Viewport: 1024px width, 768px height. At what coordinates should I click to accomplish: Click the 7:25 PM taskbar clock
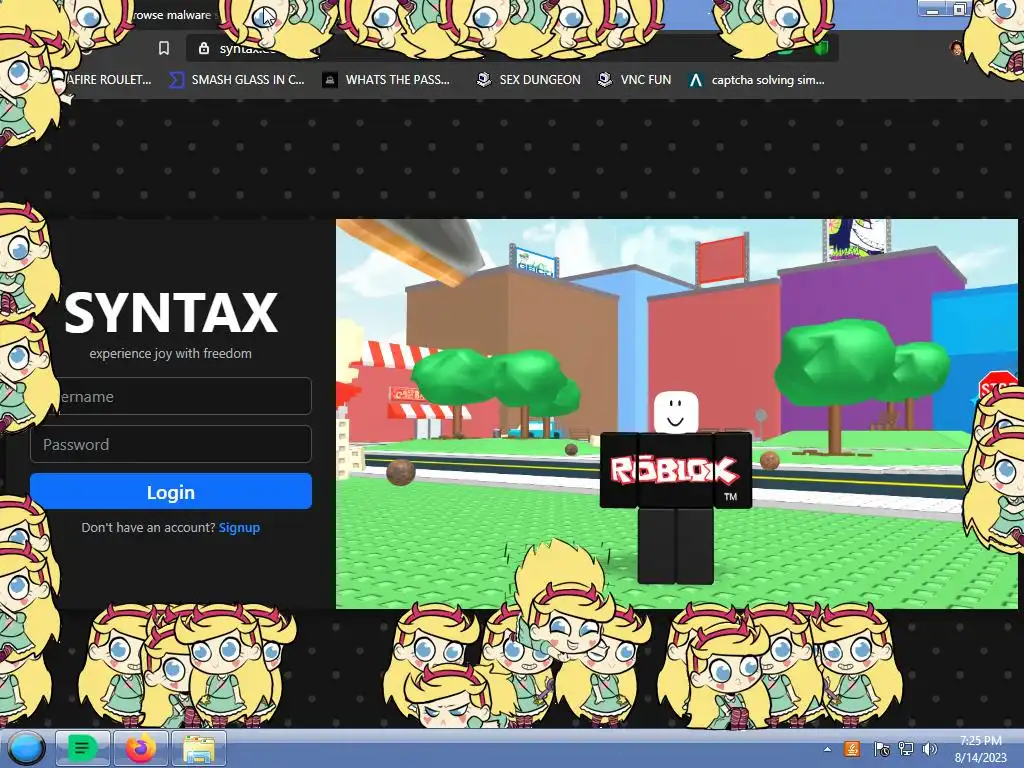980,749
